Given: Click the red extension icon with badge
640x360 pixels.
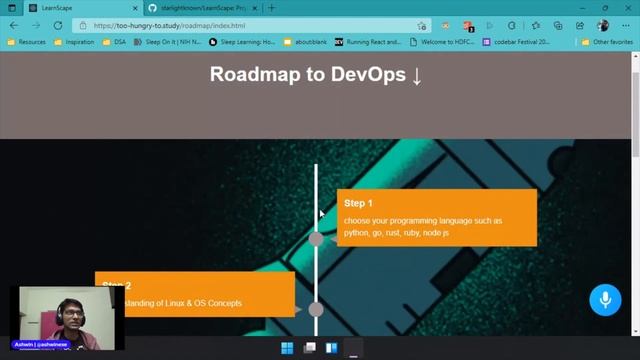Looking at the screenshot, I should tap(468, 27).
